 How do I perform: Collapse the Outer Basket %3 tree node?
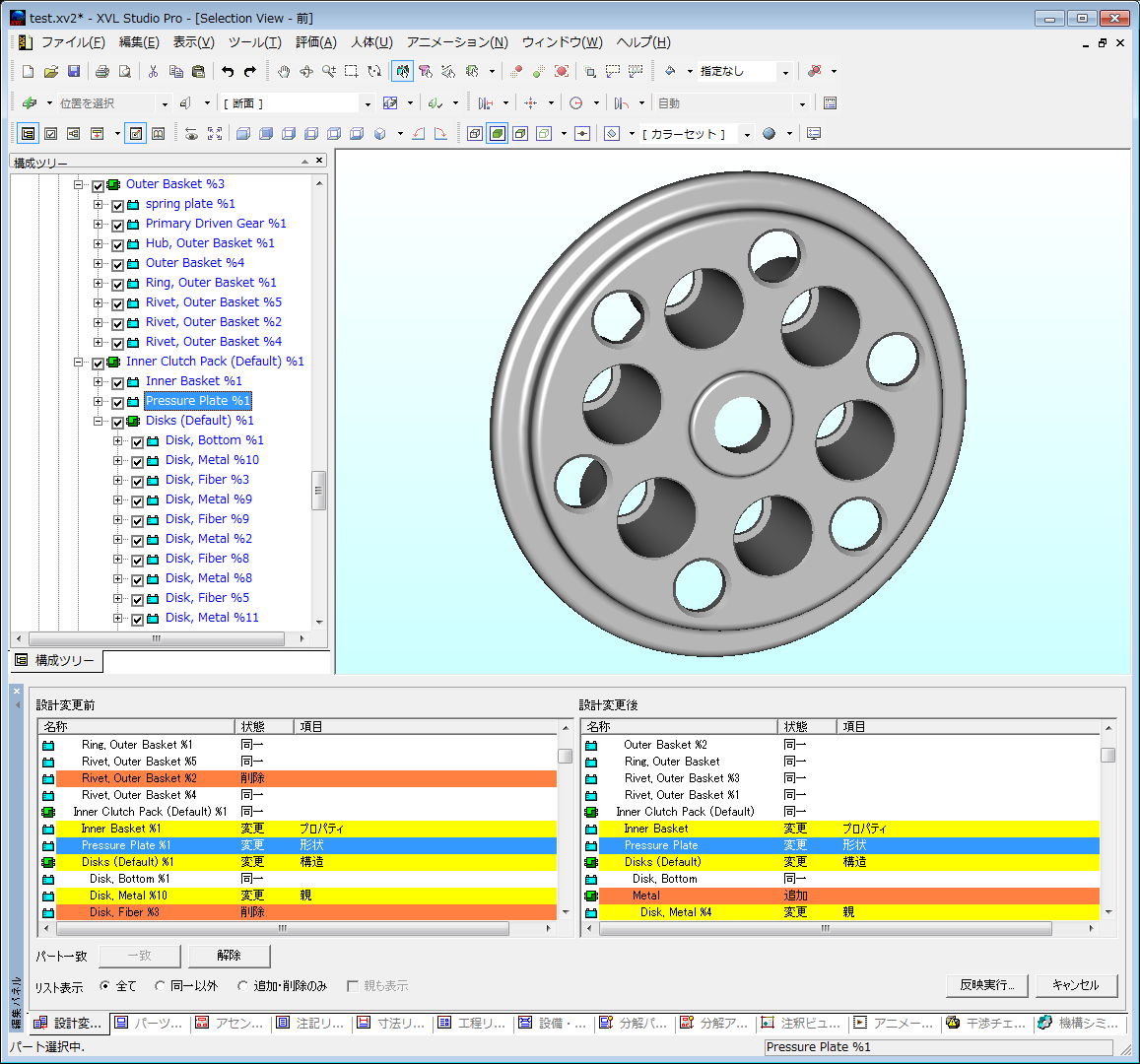click(x=78, y=184)
